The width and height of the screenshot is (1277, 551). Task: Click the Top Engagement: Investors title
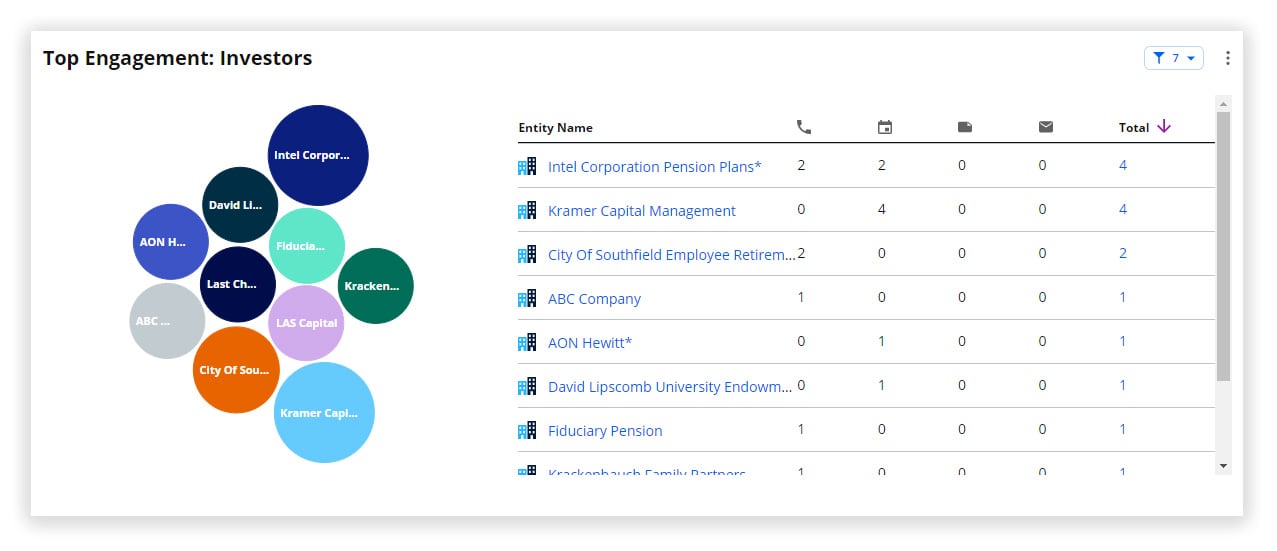coord(177,58)
